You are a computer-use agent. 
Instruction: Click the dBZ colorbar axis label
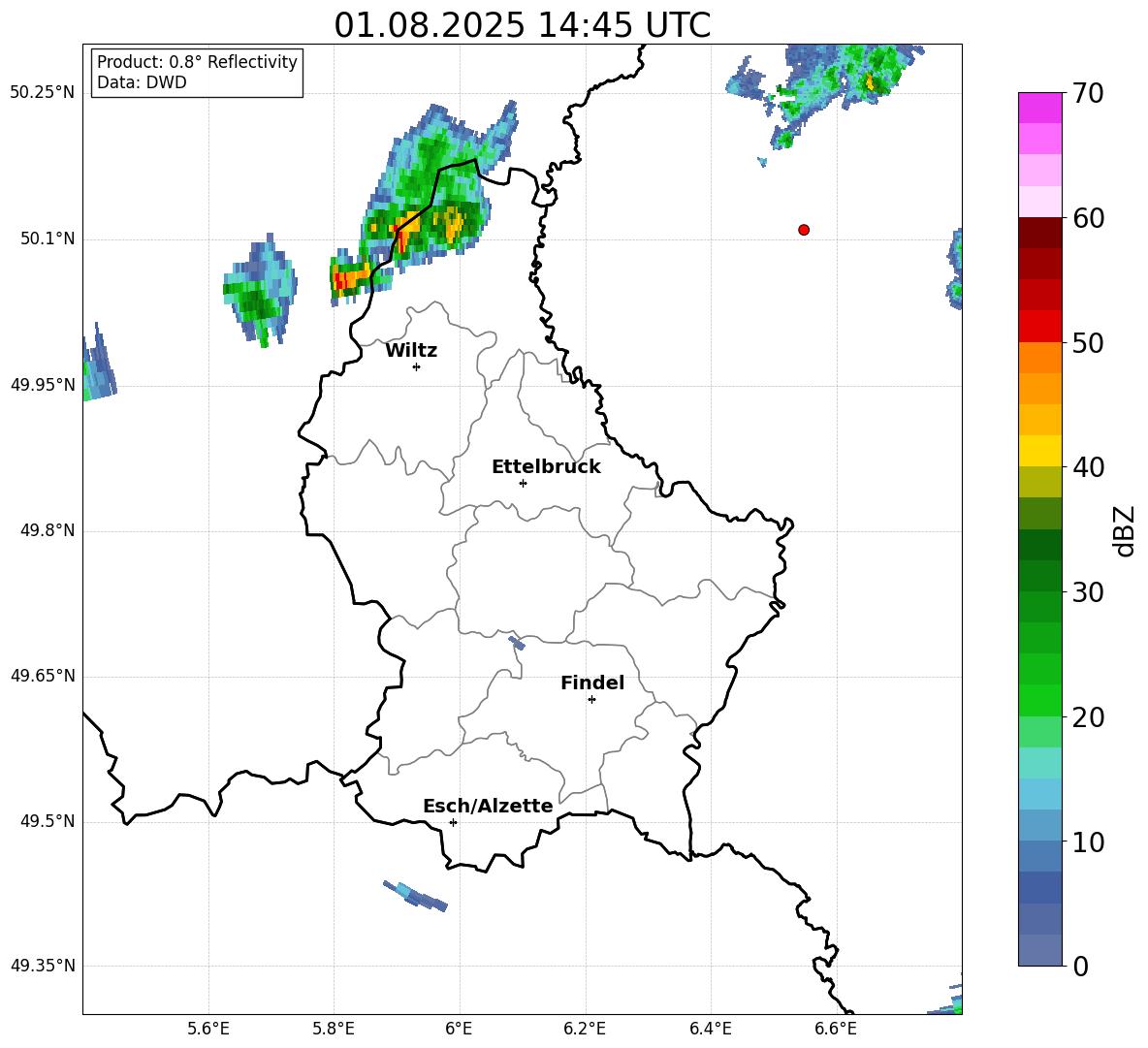(x=1124, y=530)
